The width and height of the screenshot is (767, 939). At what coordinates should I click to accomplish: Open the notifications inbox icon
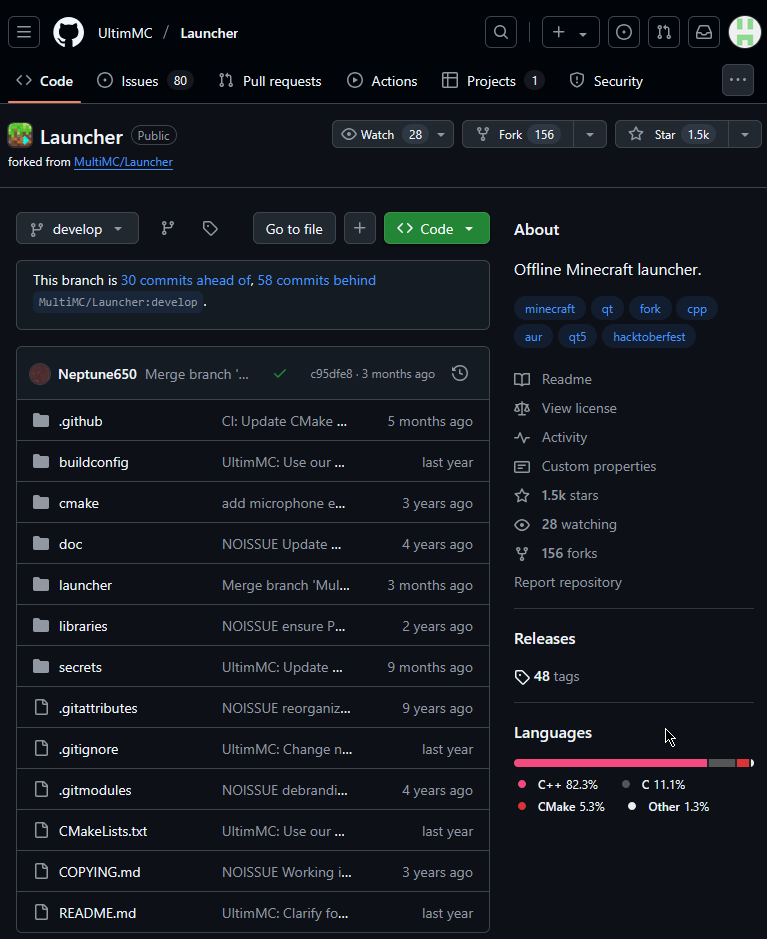[704, 32]
